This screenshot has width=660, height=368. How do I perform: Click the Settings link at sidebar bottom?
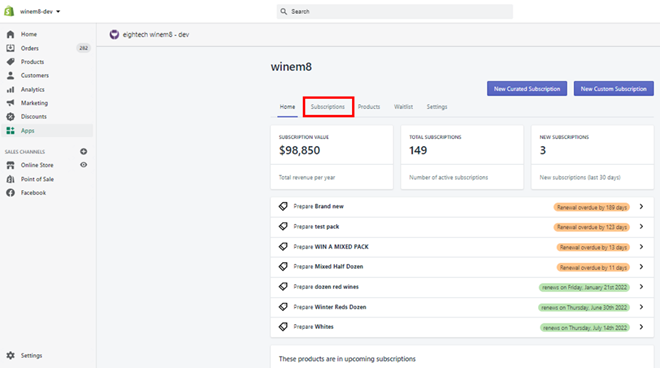tap(31, 355)
